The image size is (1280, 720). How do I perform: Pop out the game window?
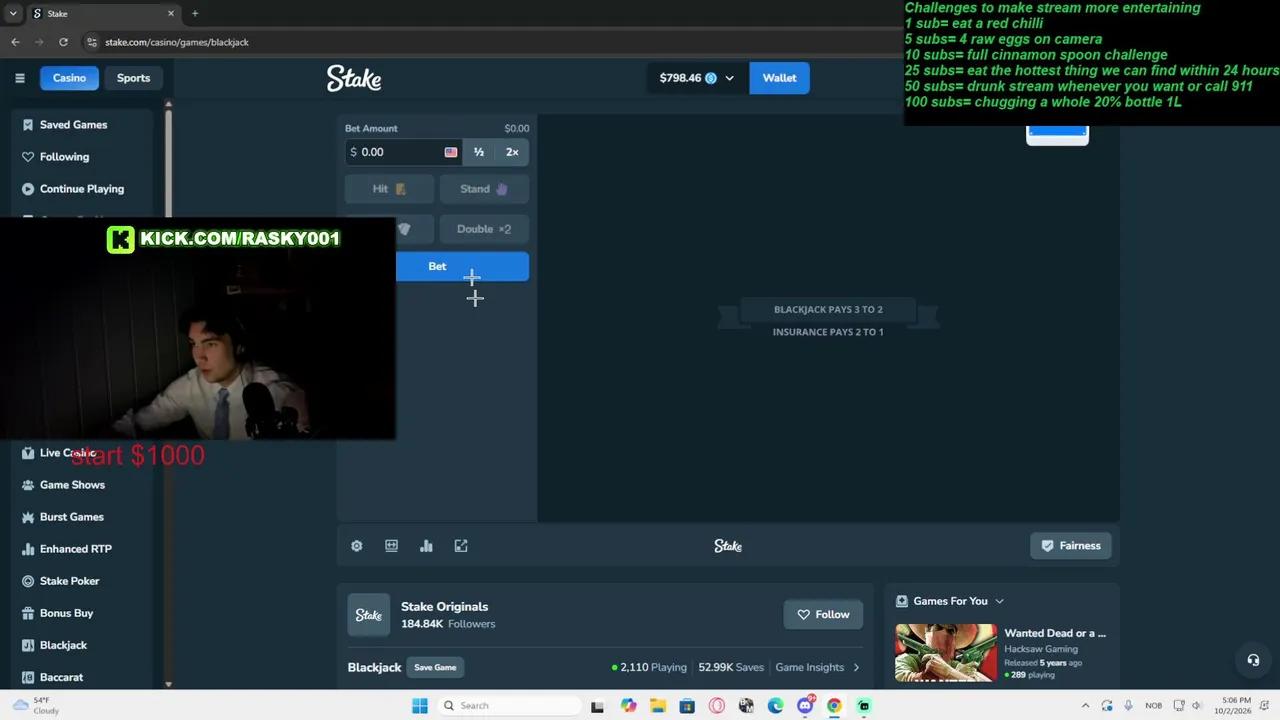[x=461, y=546]
